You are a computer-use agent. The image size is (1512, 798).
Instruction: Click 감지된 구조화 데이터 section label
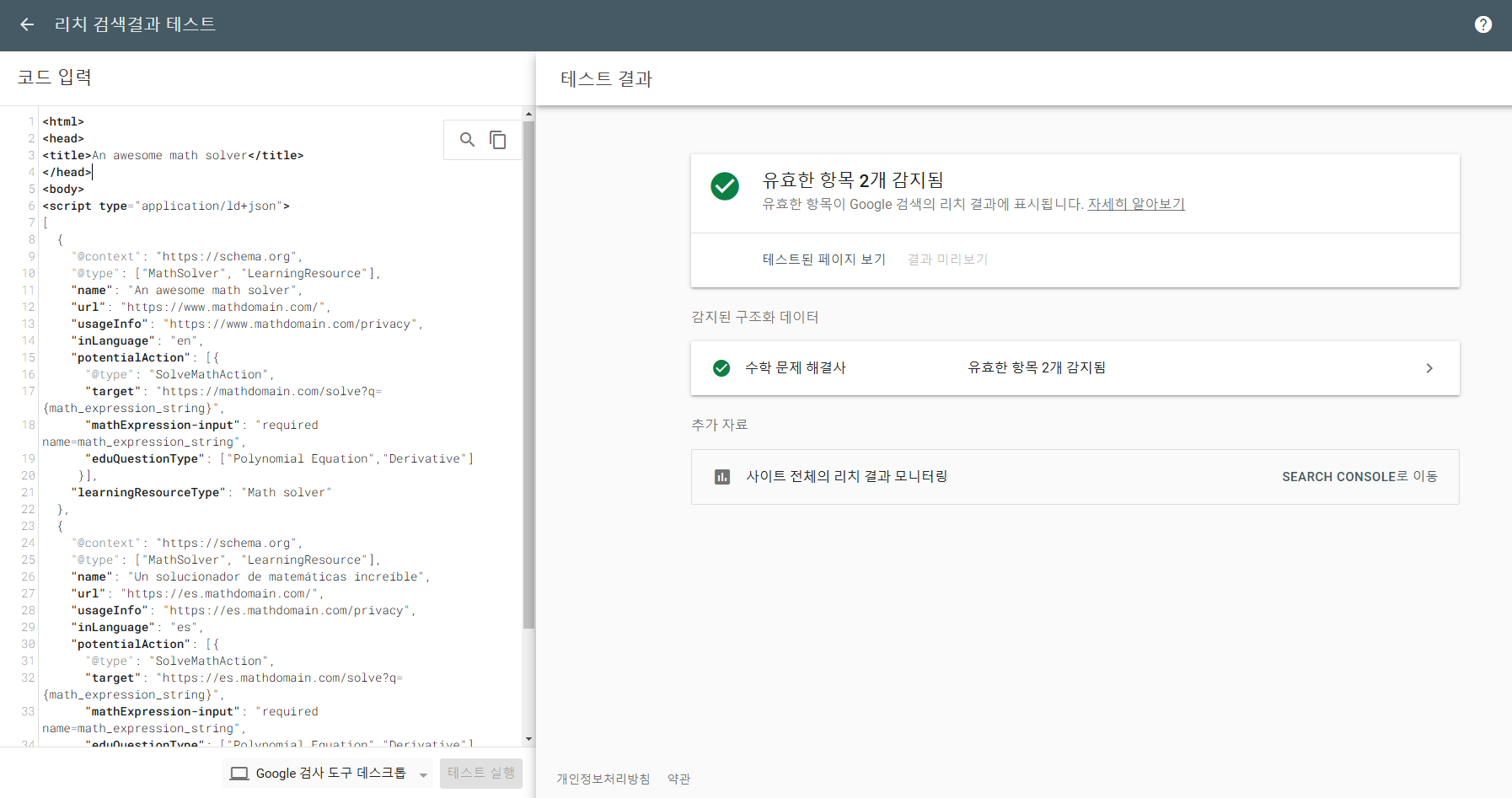point(754,317)
